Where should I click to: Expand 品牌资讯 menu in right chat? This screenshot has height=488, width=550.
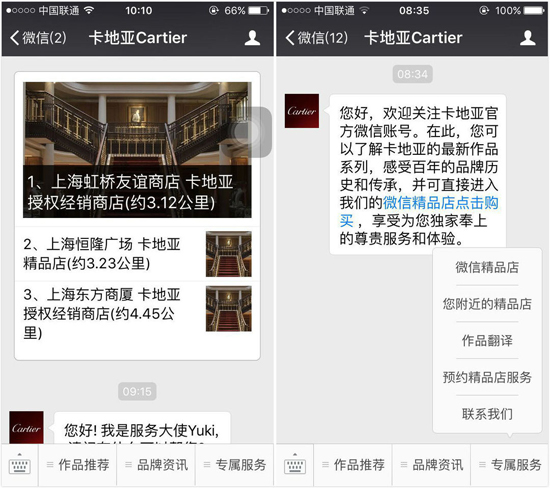[431, 465]
